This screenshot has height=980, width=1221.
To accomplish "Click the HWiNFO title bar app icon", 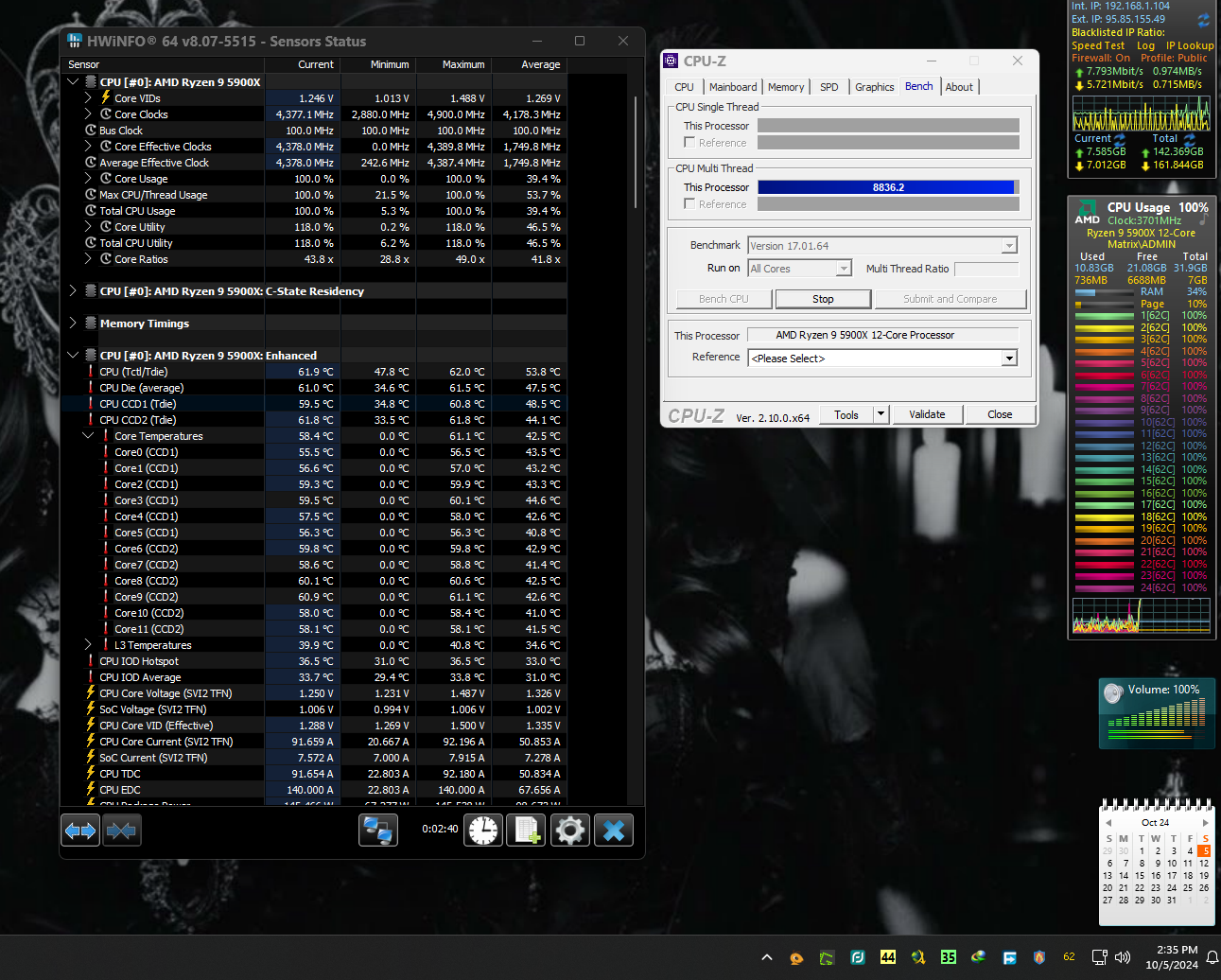I will [x=75, y=41].
